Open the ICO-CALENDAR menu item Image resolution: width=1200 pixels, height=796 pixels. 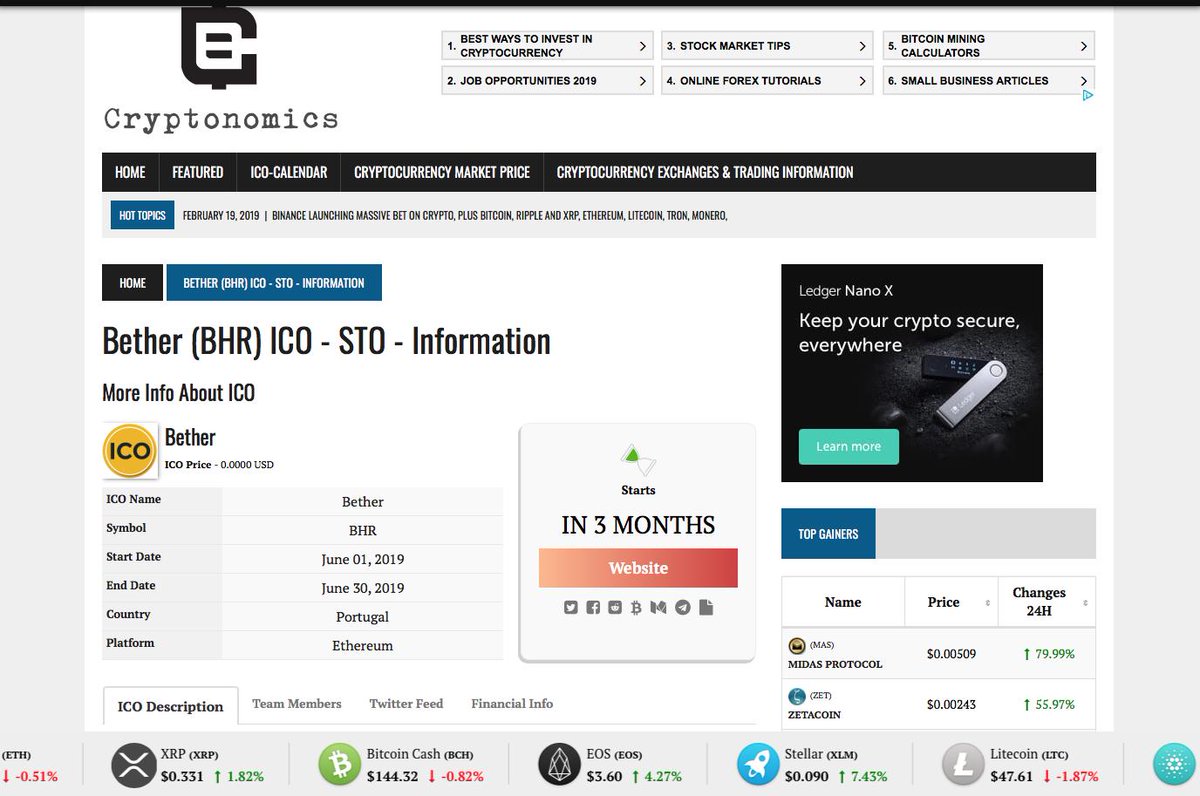[x=289, y=172]
